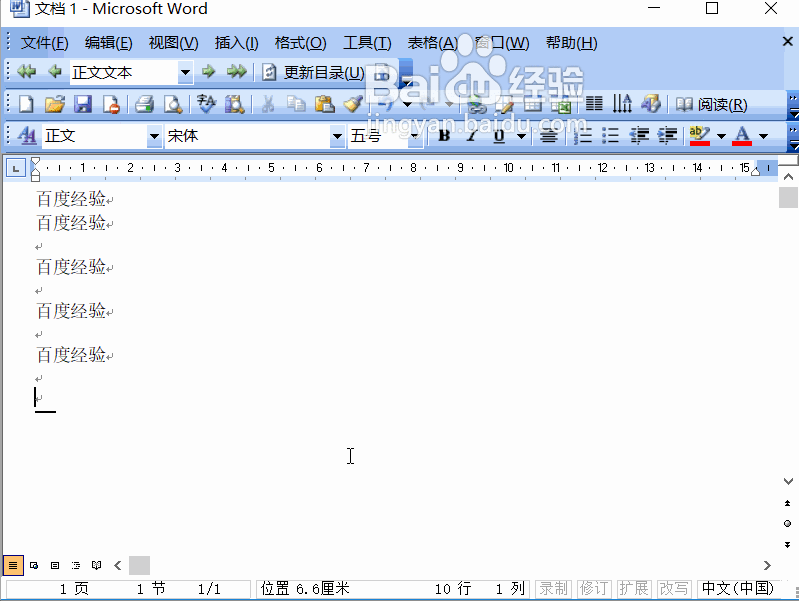Image resolution: width=799 pixels, height=601 pixels.
Task: Cut selection with scissors icon
Action: 268,104
